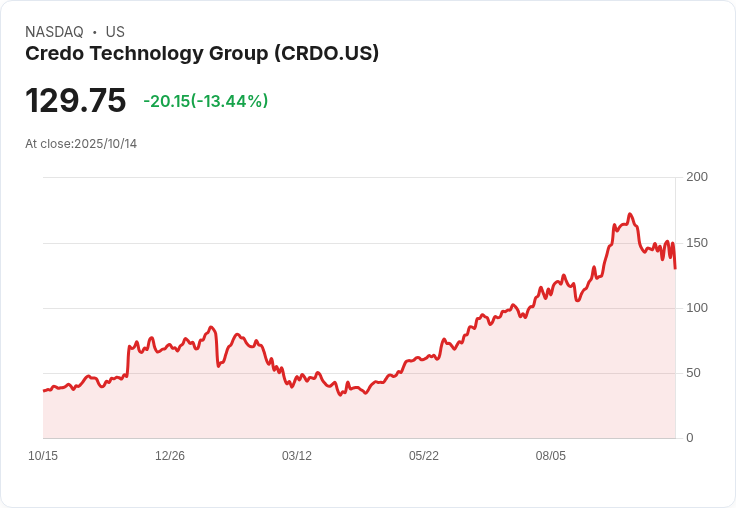Click the At close:2025/10/14 timestamp
This screenshot has width=736, height=508.
(x=81, y=144)
